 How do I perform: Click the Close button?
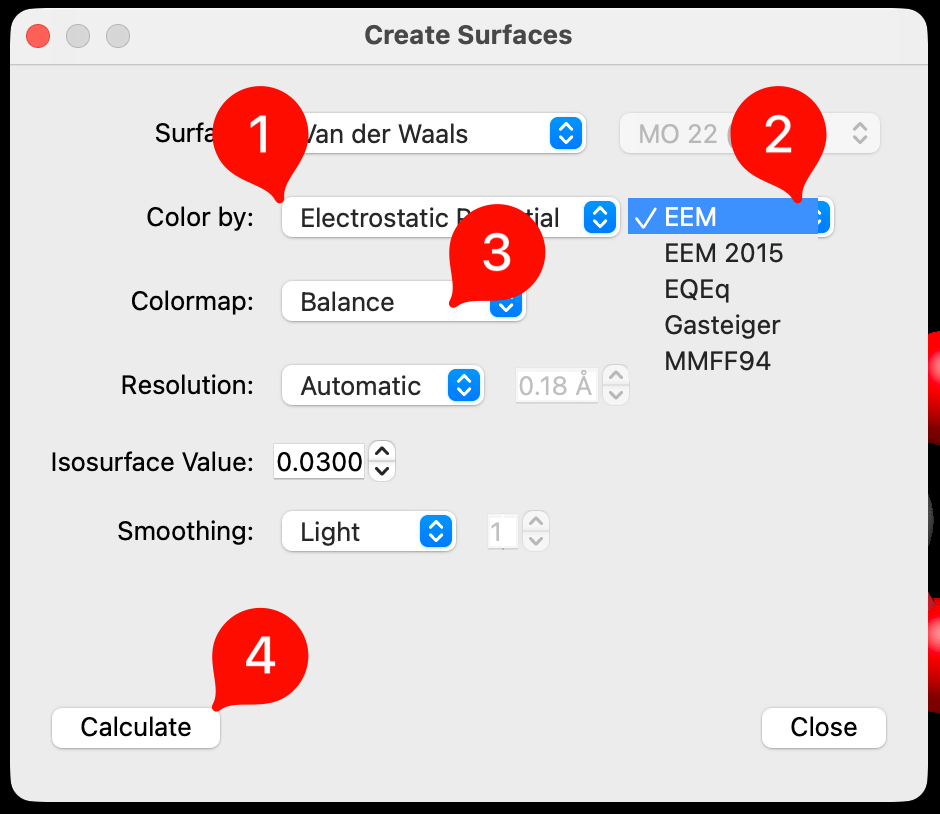click(823, 727)
